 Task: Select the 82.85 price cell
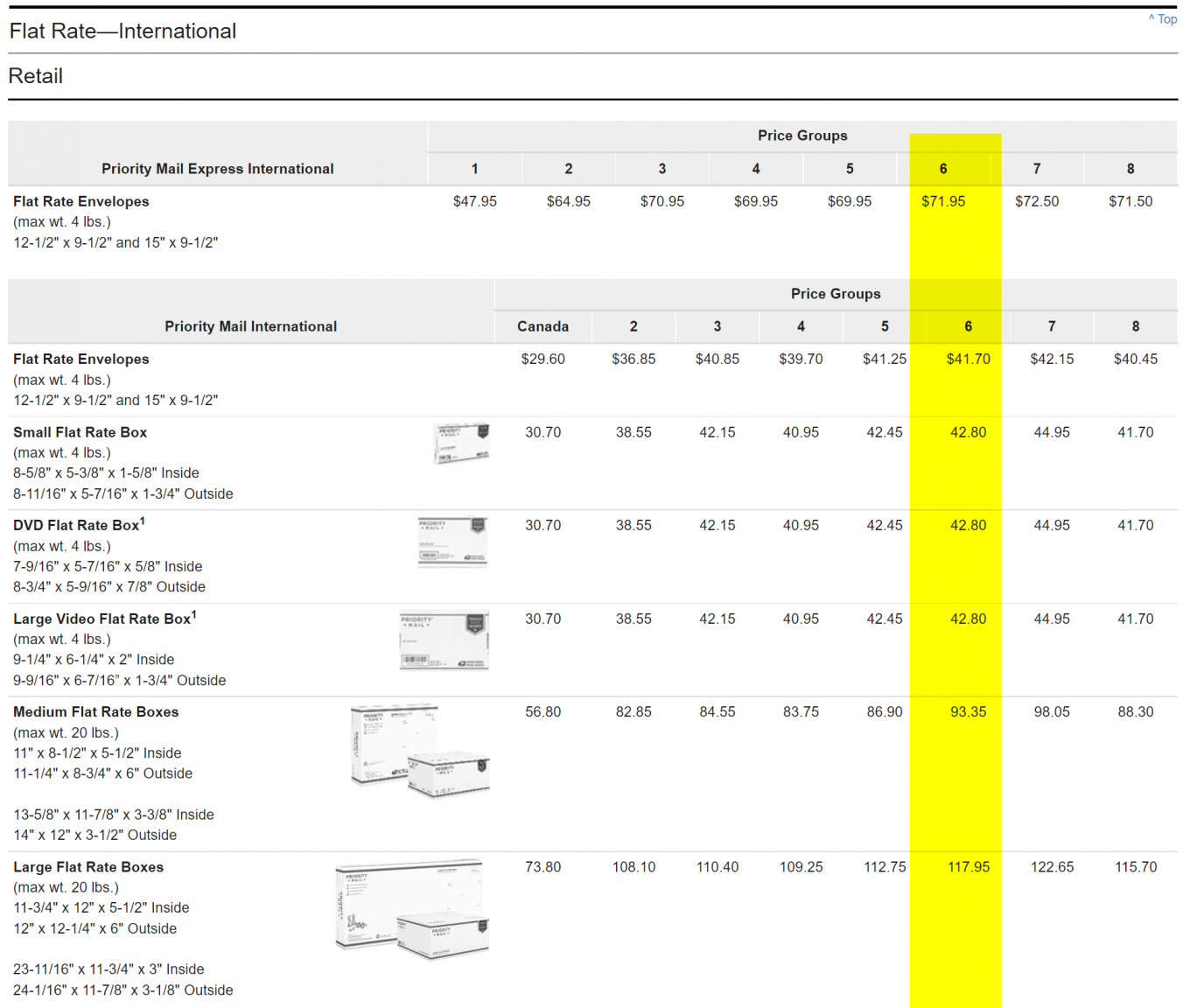tap(633, 712)
